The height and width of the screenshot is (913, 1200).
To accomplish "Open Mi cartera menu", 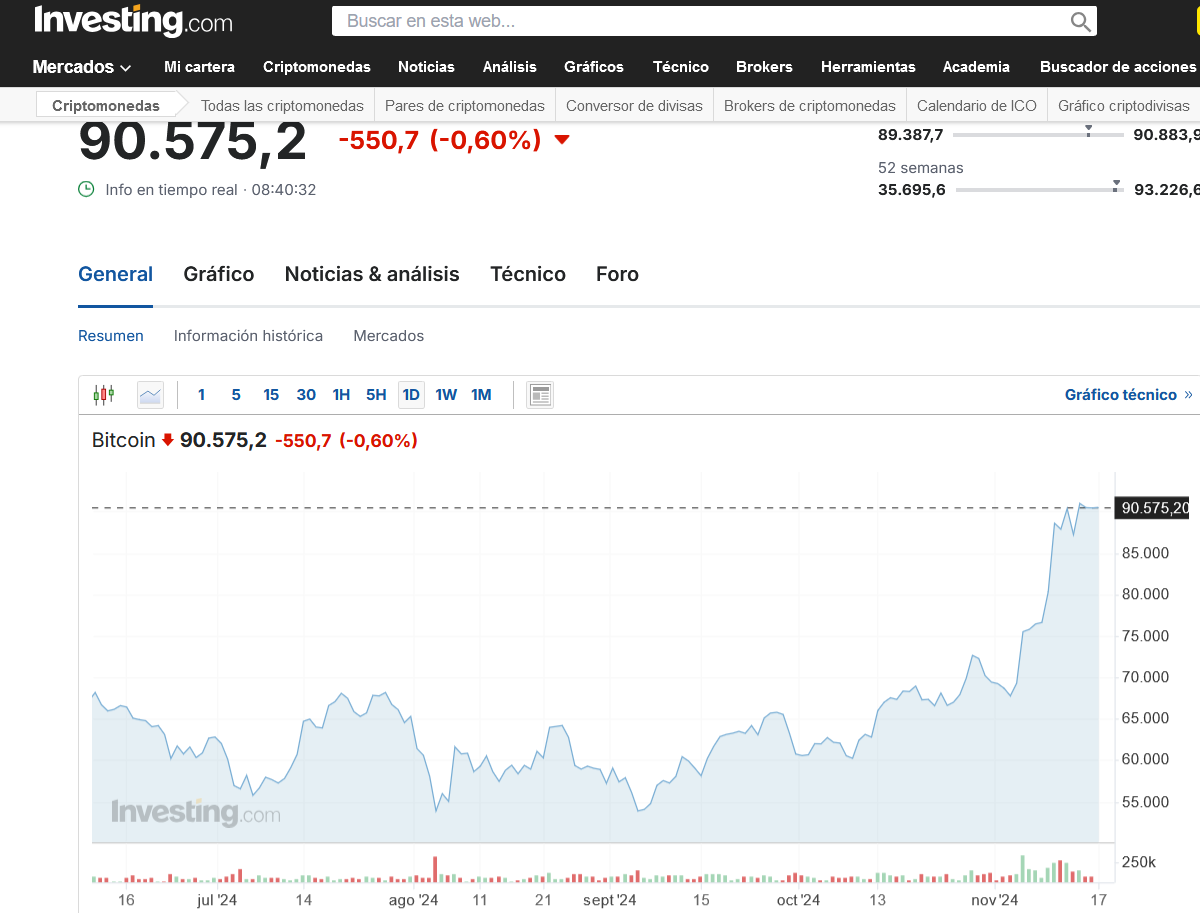I will pyautogui.click(x=199, y=67).
